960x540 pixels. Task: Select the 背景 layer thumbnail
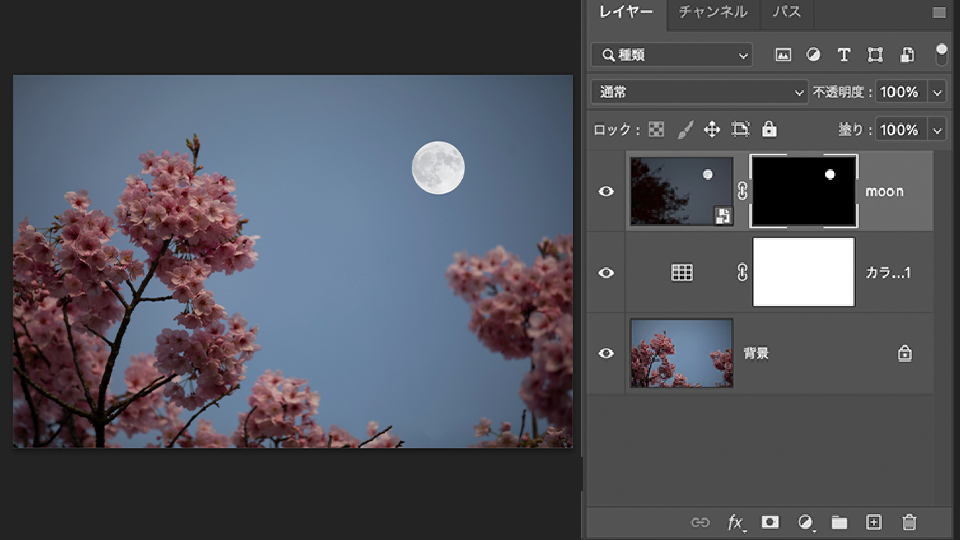point(681,353)
